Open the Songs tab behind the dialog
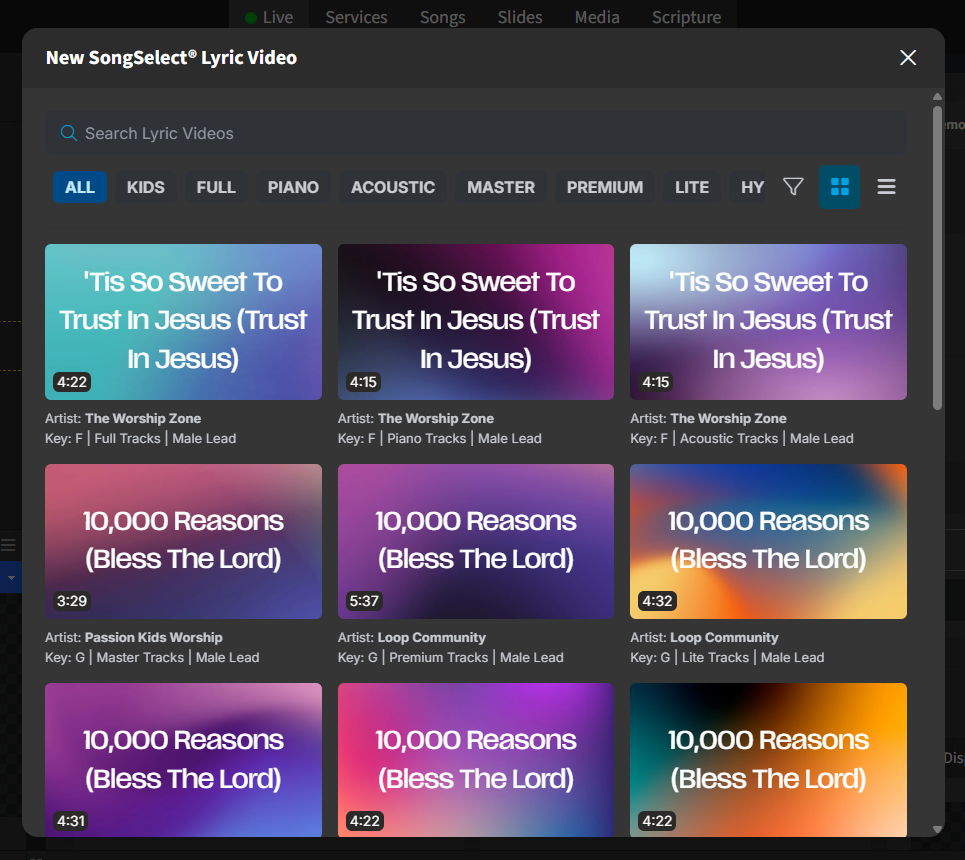 442,17
